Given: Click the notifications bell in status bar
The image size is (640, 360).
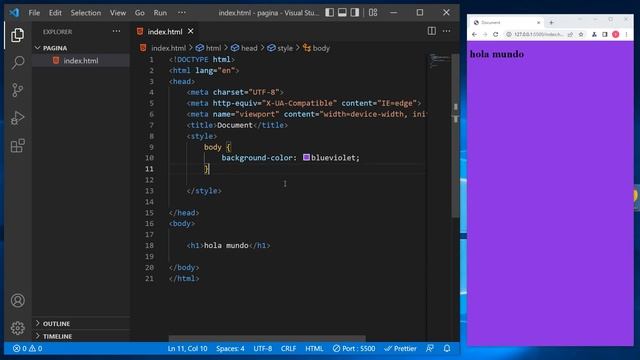Looking at the screenshot, I should pyautogui.click(x=447, y=349).
